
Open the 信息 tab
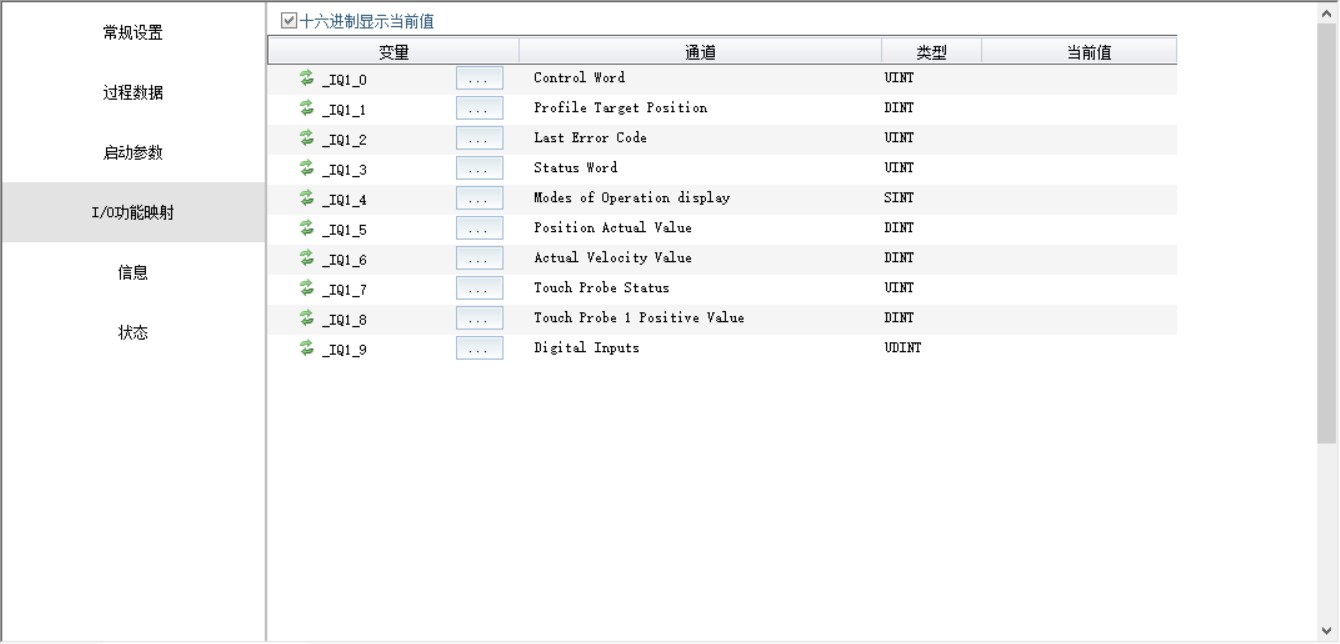click(x=133, y=272)
